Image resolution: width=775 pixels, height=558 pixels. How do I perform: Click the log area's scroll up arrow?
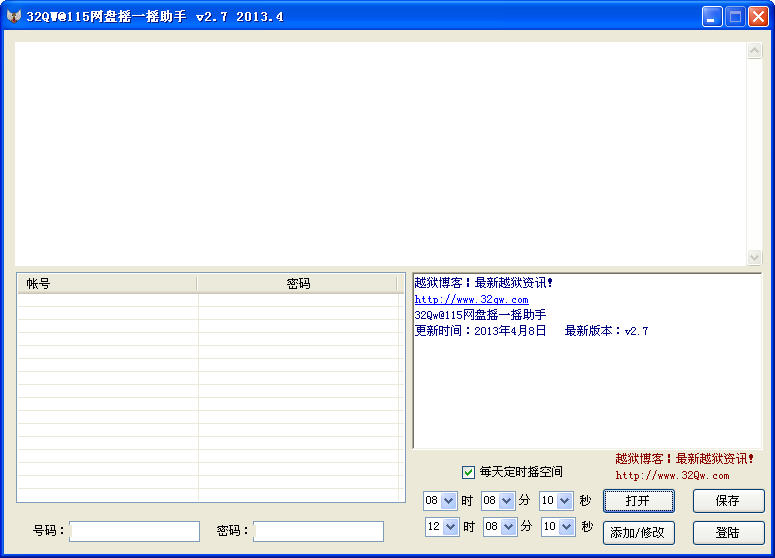(x=755, y=52)
